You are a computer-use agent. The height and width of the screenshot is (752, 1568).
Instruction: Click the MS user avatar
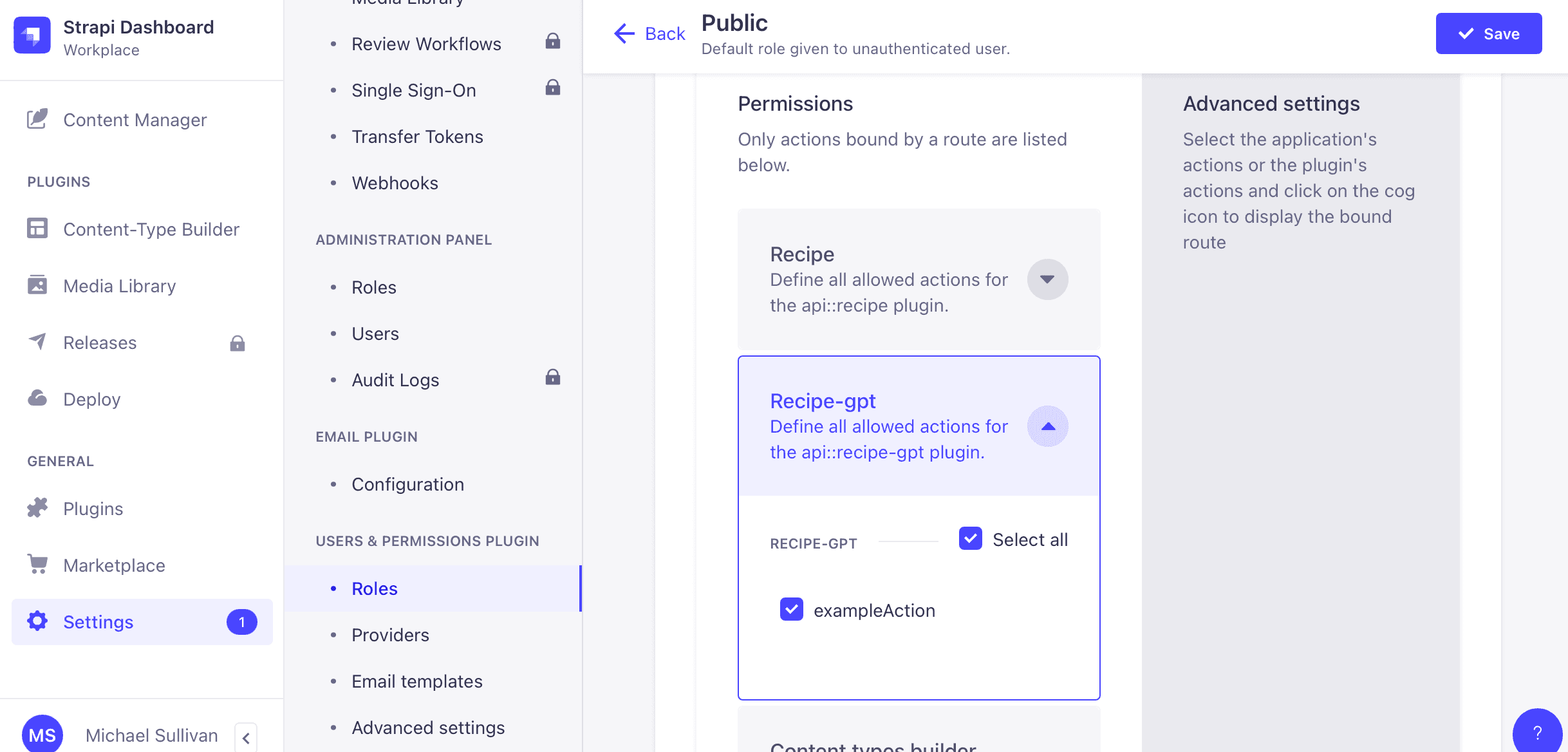click(x=42, y=734)
